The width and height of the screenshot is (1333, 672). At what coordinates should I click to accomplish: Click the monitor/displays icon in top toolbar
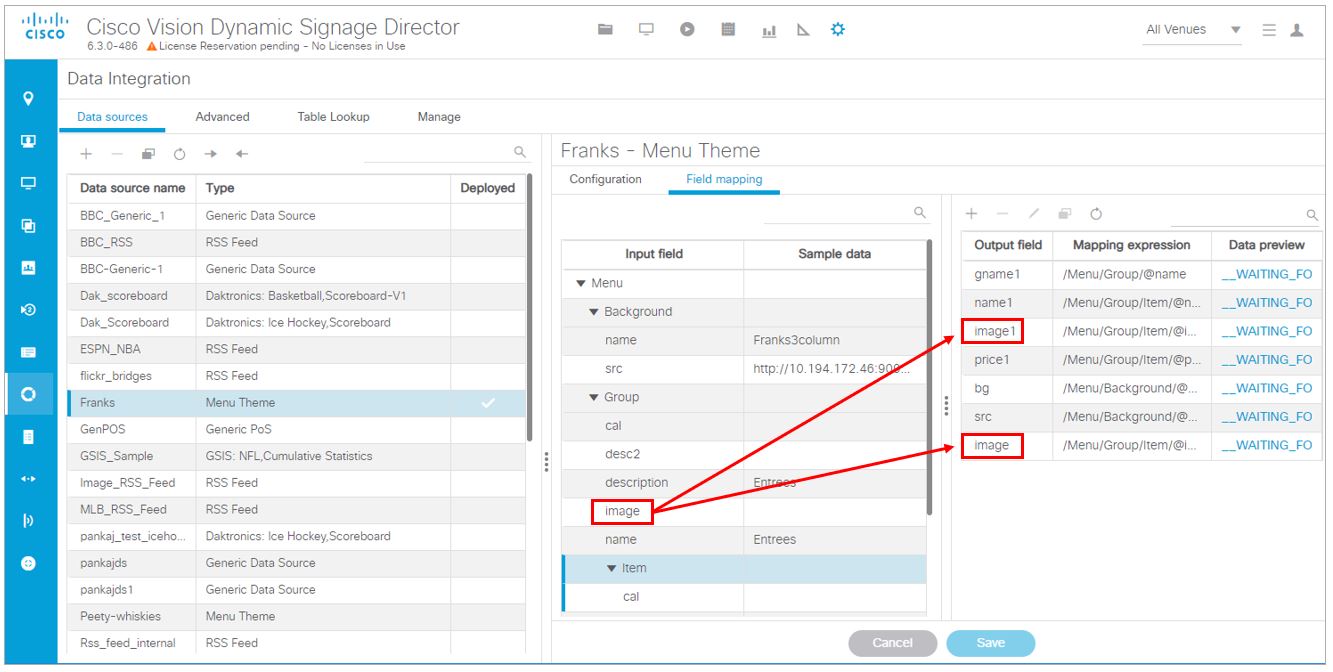(x=645, y=29)
